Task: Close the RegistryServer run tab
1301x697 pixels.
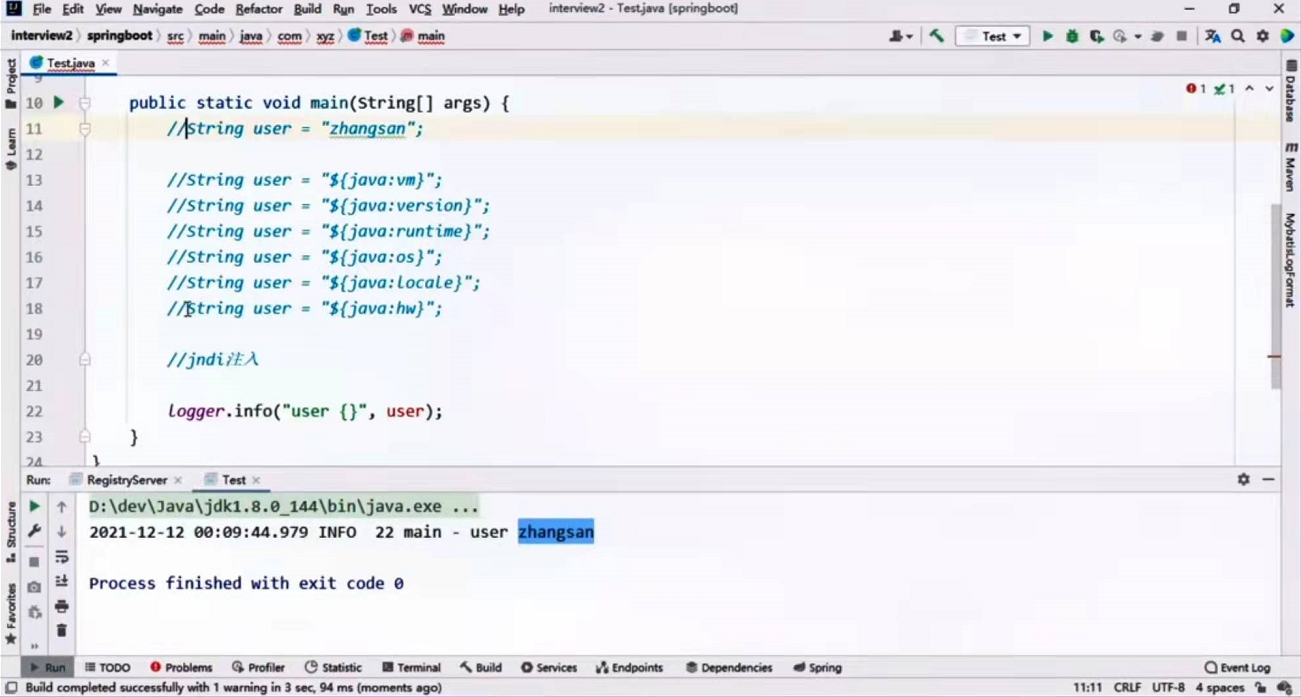Action: click(178, 480)
